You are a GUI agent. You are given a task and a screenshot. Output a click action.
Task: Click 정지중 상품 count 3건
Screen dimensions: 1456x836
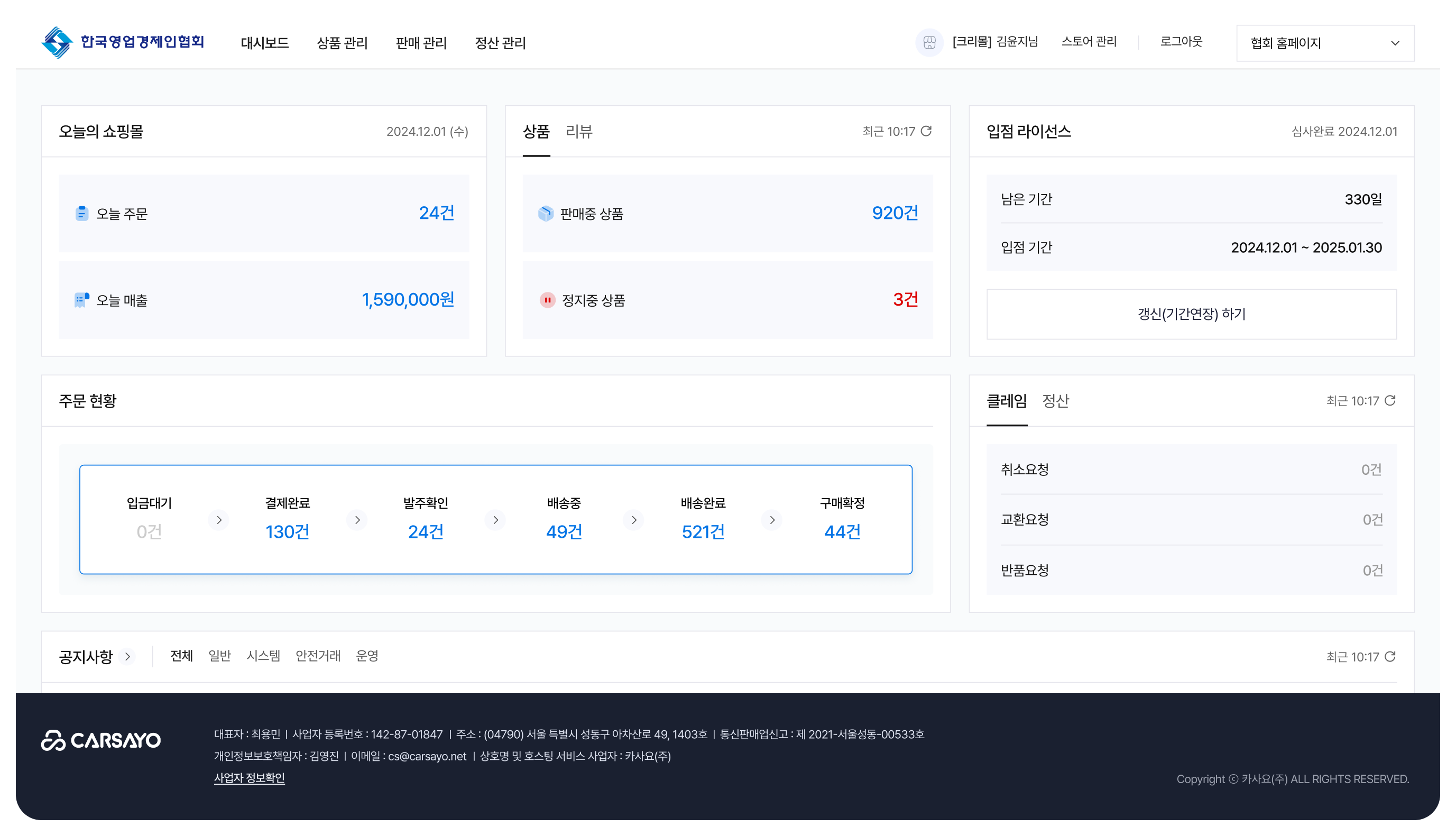[905, 300]
